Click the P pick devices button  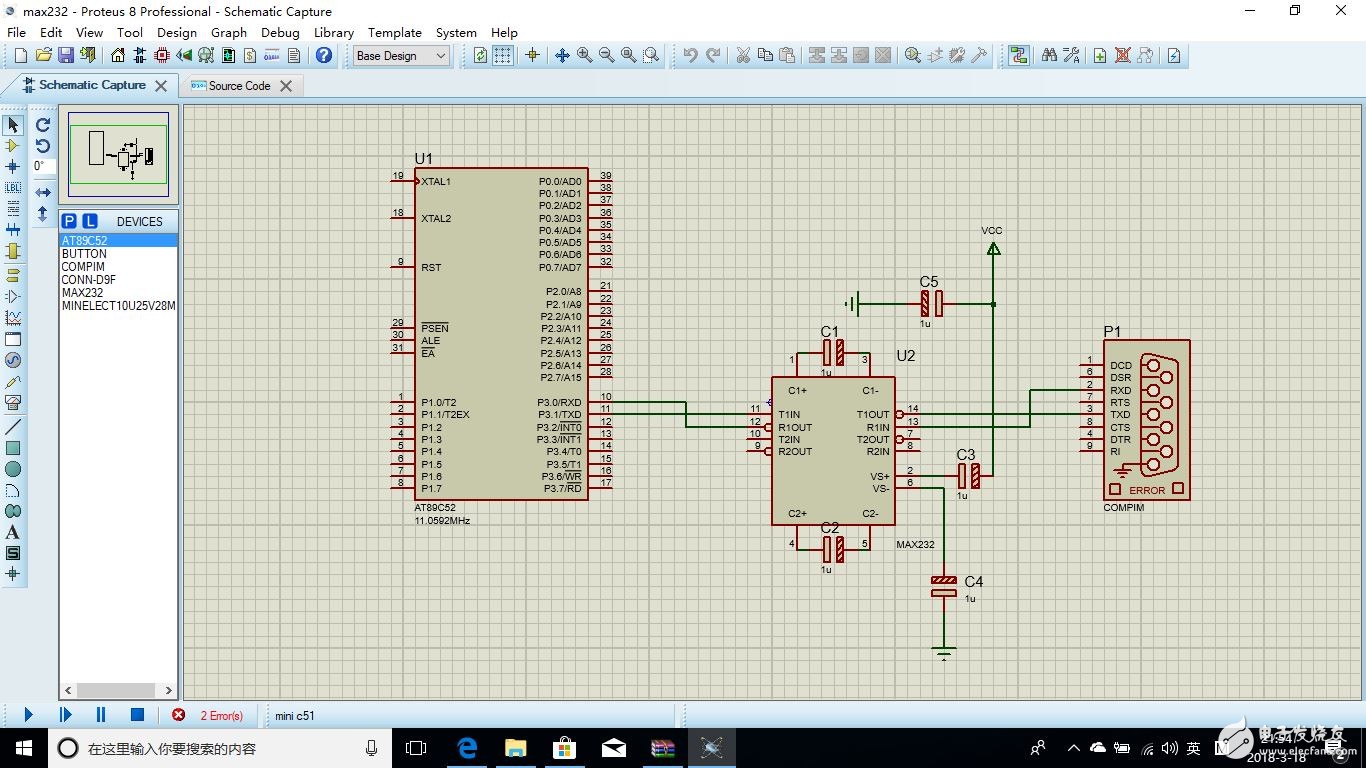(69, 221)
